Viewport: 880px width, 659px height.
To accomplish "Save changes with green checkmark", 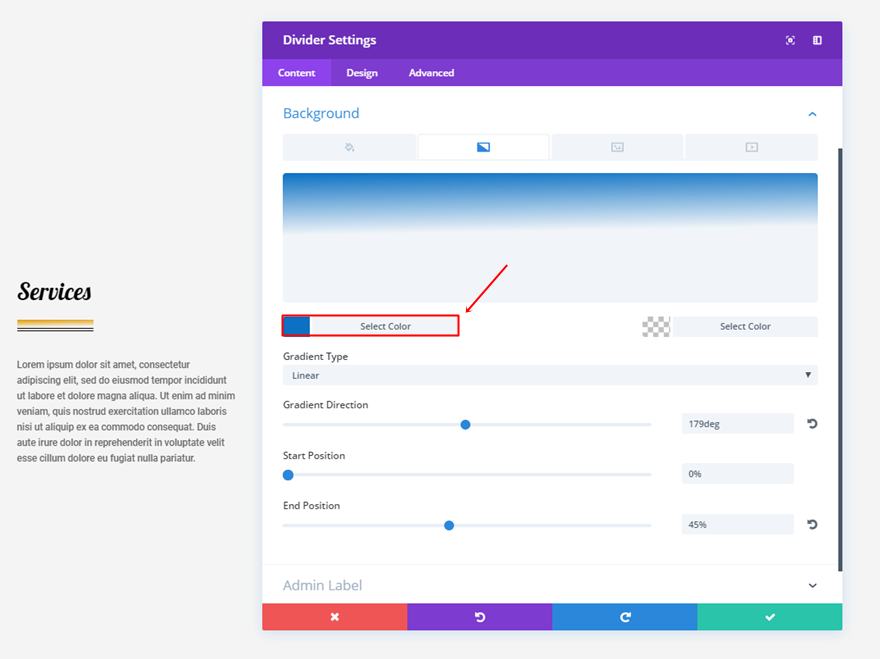I will click(x=770, y=617).
